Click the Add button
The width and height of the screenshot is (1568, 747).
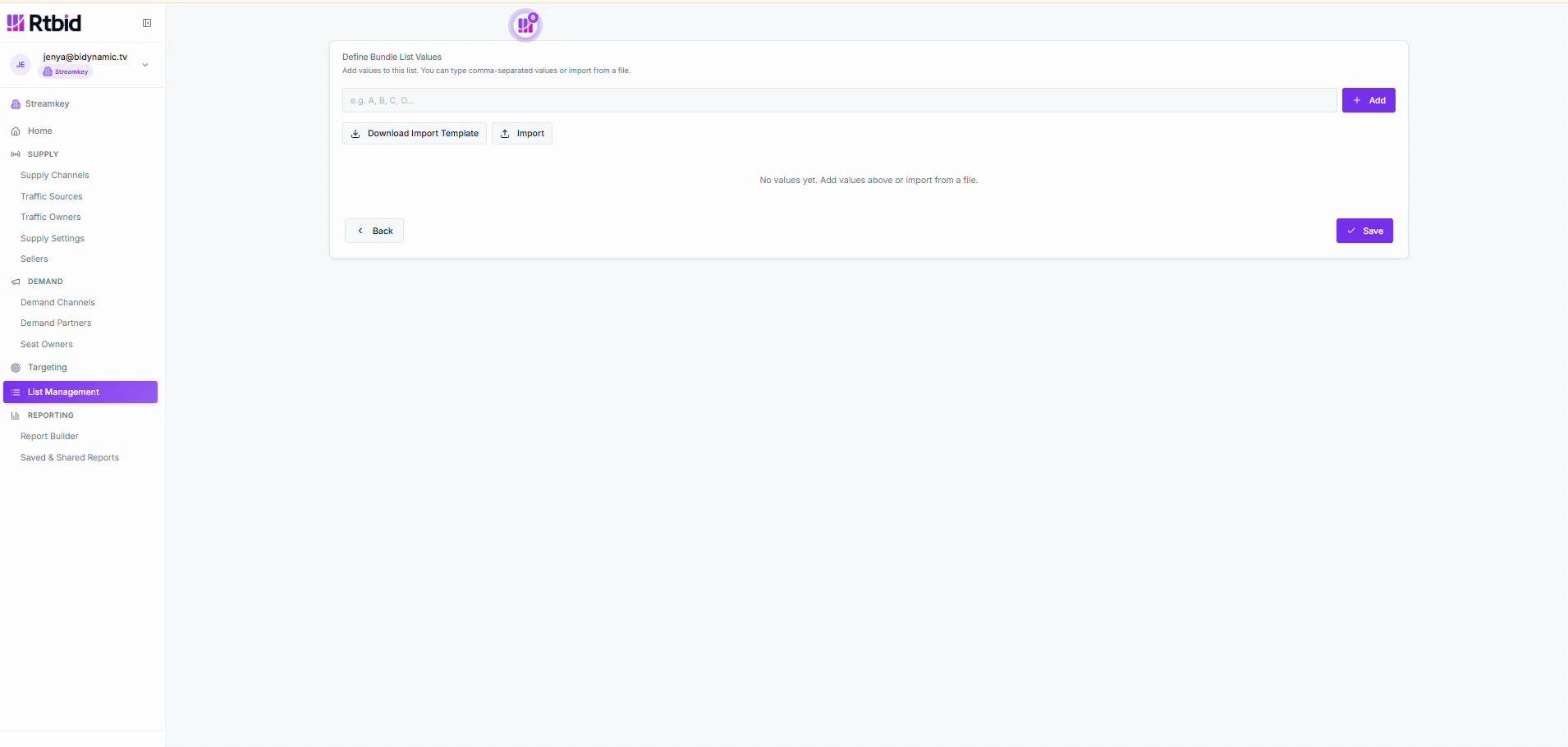coord(1369,100)
